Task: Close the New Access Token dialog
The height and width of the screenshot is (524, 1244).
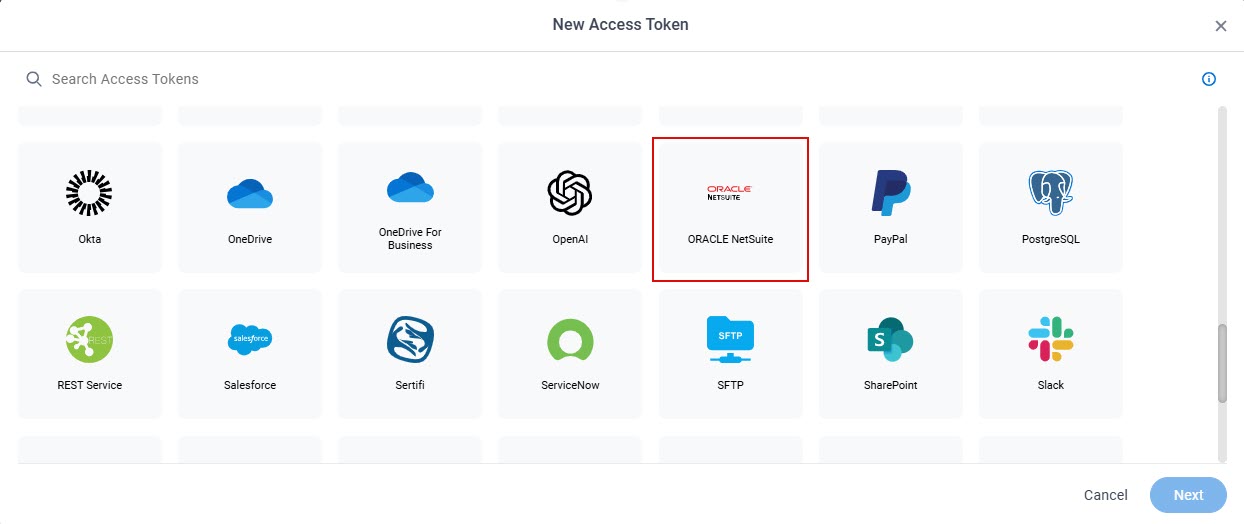Action: pos(1220,26)
